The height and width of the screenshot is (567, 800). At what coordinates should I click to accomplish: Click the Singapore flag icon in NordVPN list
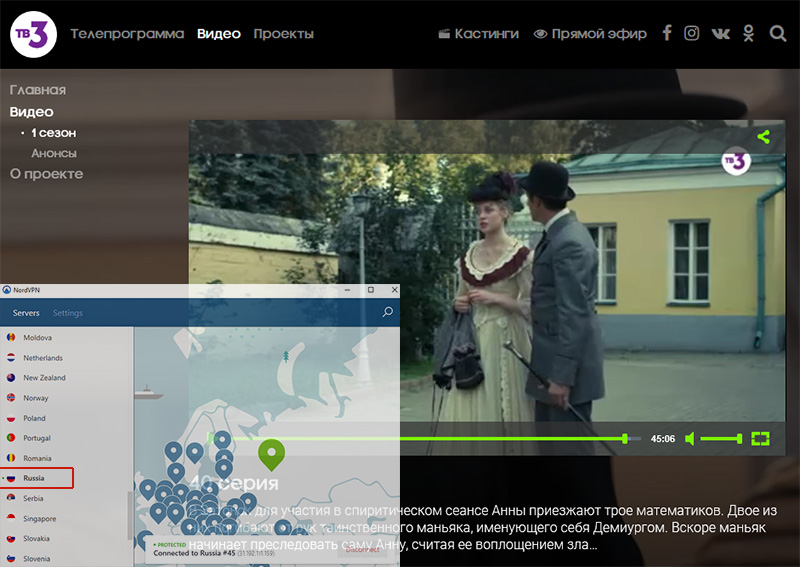click(11, 519)
